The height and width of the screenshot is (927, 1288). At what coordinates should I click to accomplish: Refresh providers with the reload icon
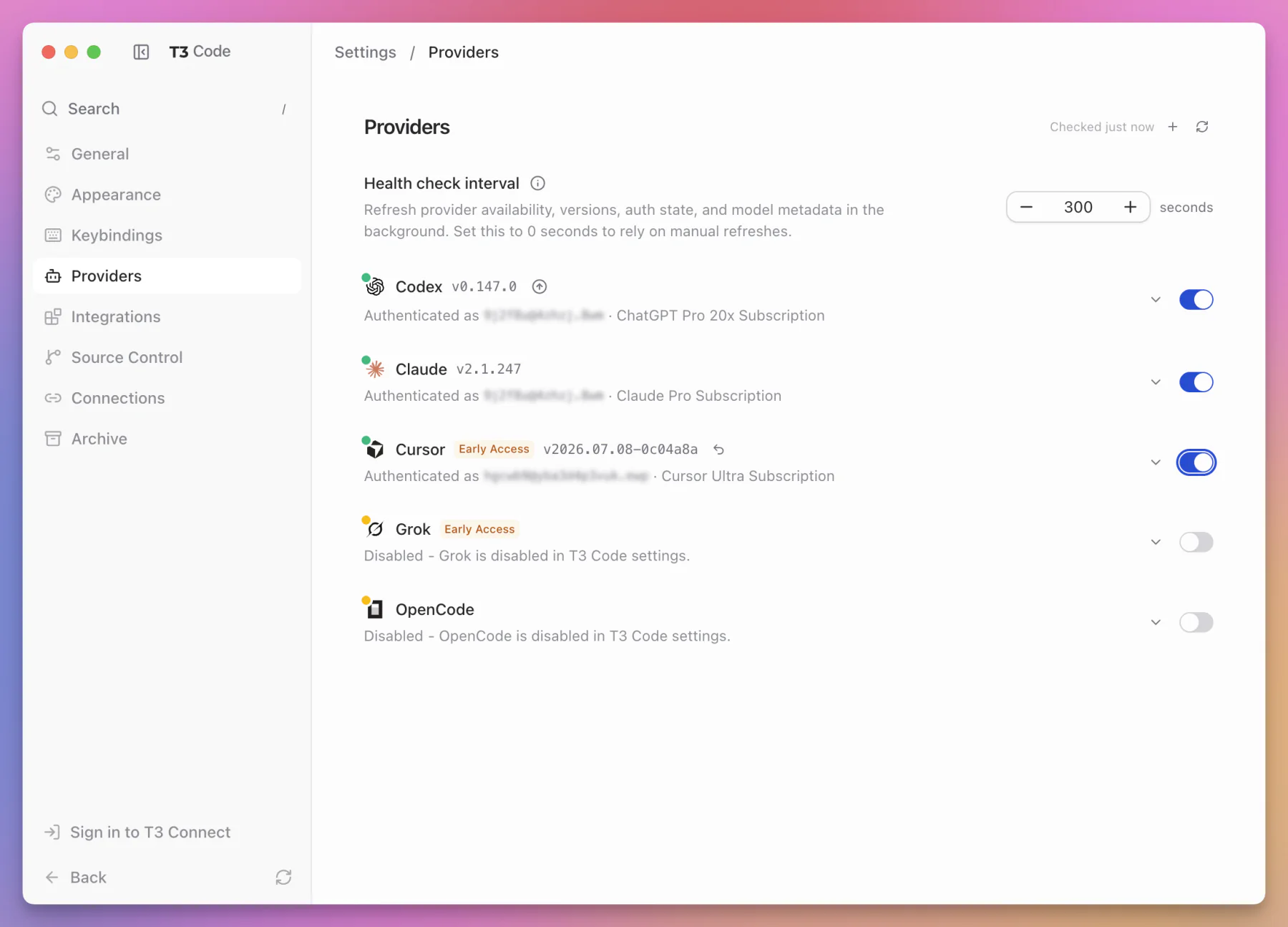(1202, 127)
